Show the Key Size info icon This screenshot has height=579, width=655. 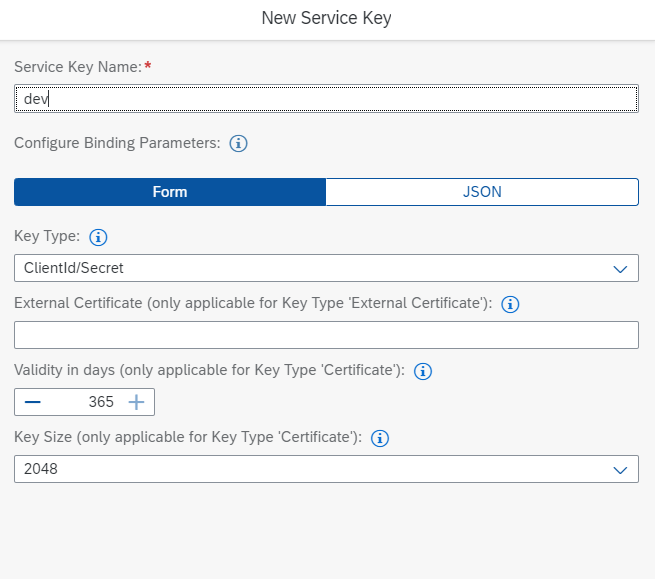pyautogui.click(x=380, y=438)
